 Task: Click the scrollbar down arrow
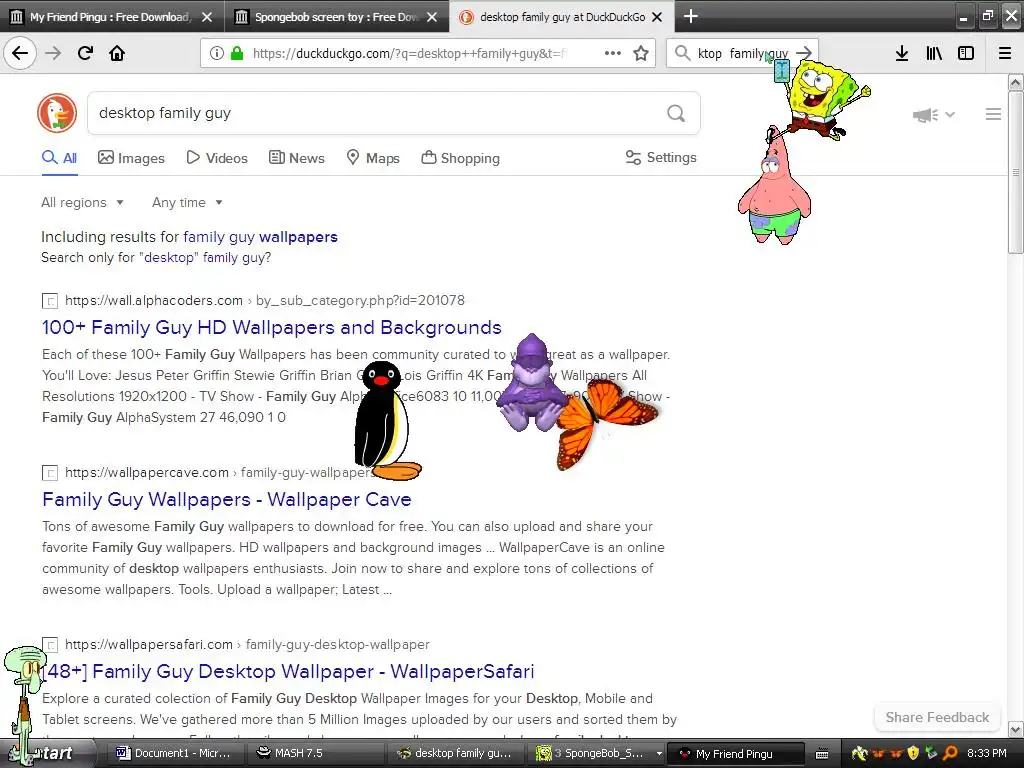(x=1015, y=729)
